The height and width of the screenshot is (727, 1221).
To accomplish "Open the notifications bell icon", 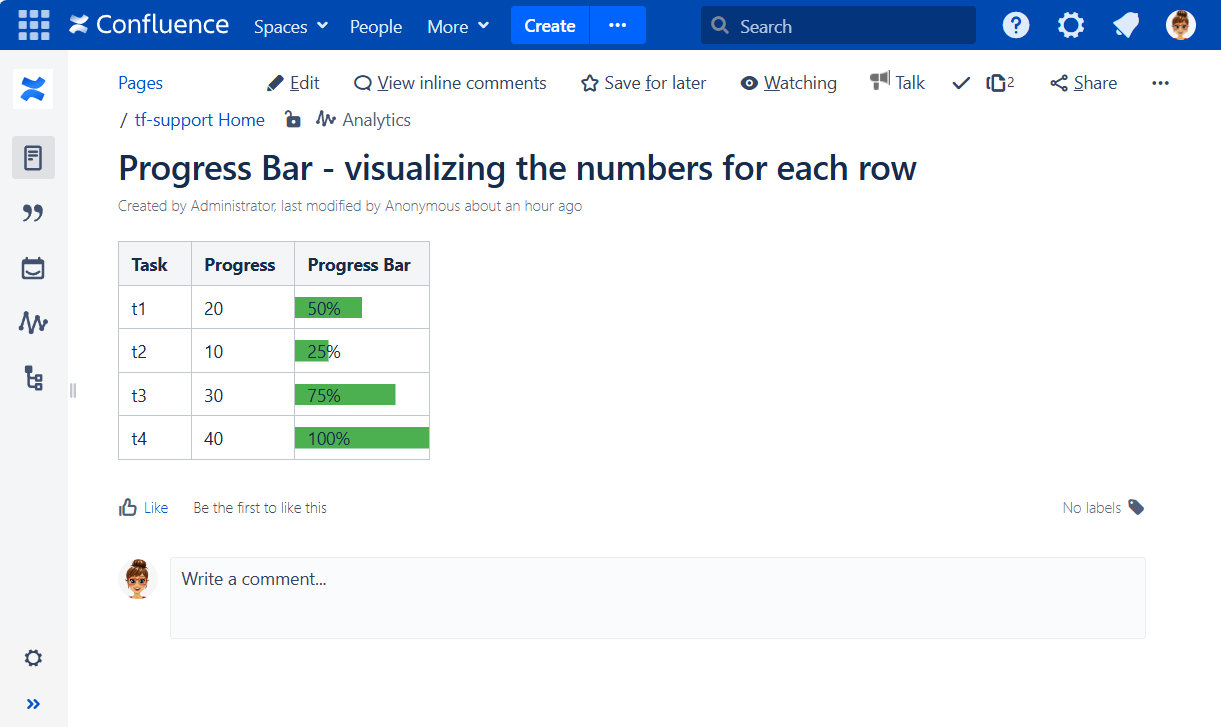I will [1126, 25].
